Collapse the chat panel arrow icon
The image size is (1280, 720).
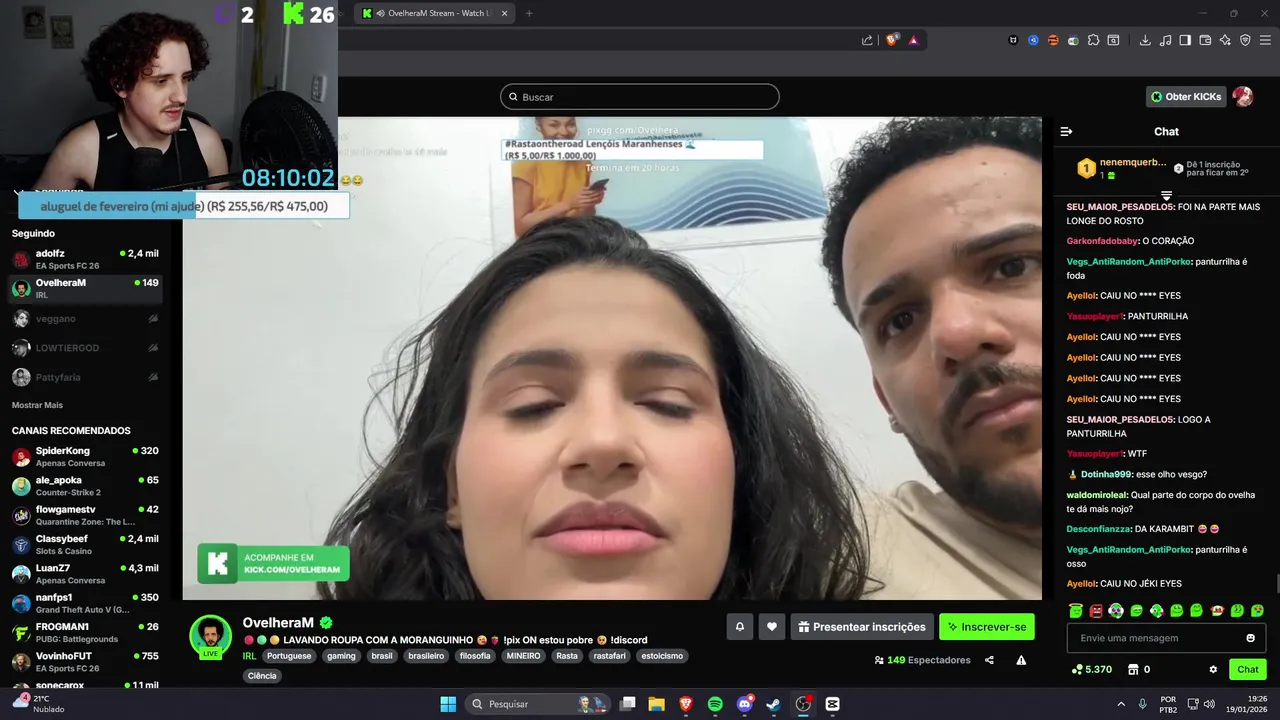click(x=1066, y=131)
